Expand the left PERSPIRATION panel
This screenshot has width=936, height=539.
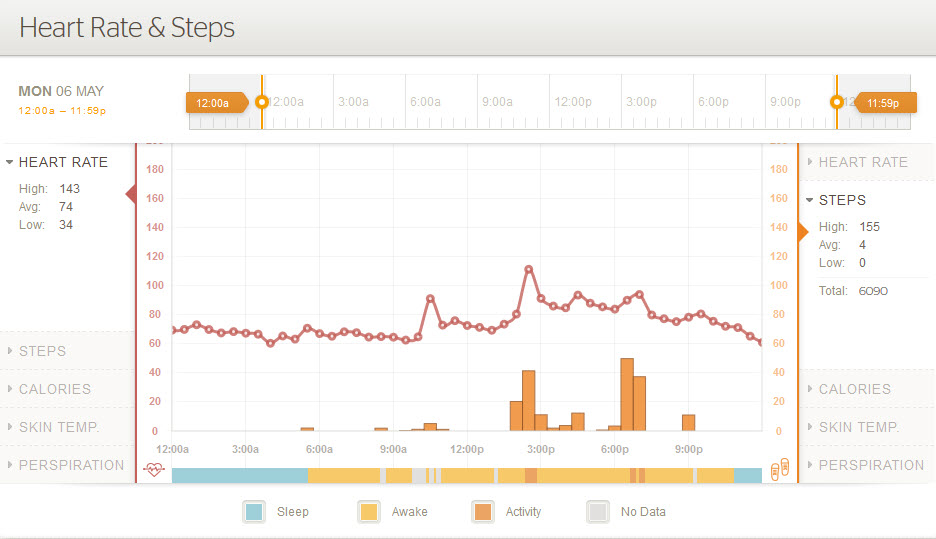[x=71, y=465]
